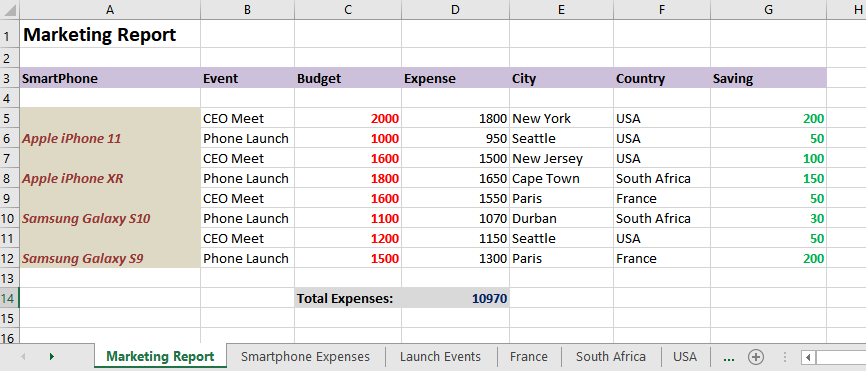Select the budget value 1800
866x371 pixels.
[x=348, y=178]
